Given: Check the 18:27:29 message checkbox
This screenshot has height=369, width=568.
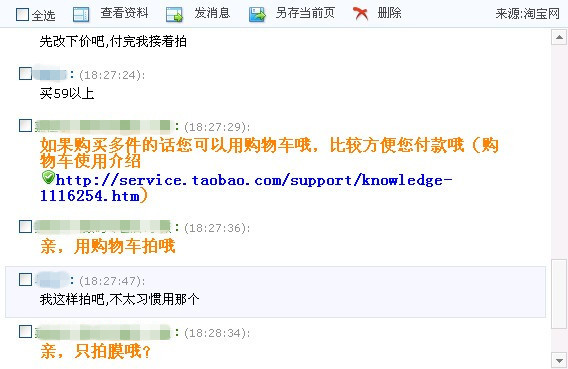Looking at the screenshot, I should click(x=25, y=126).
